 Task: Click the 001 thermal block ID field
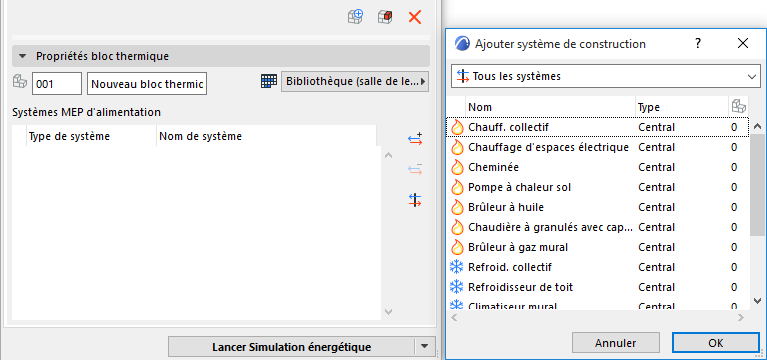click(57, 84)
